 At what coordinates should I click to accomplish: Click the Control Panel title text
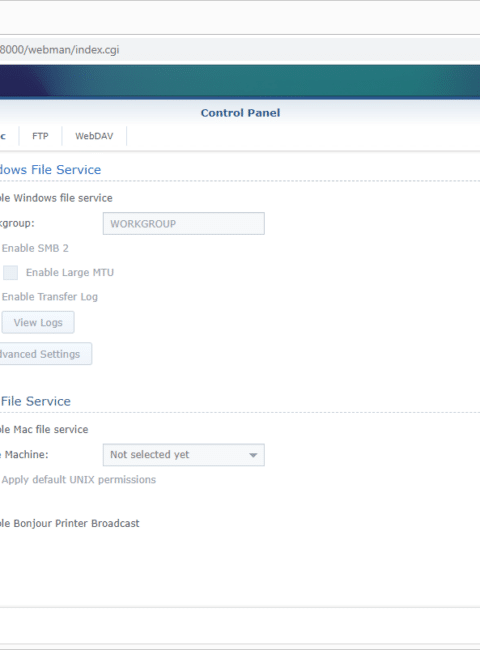coord(240,113)
